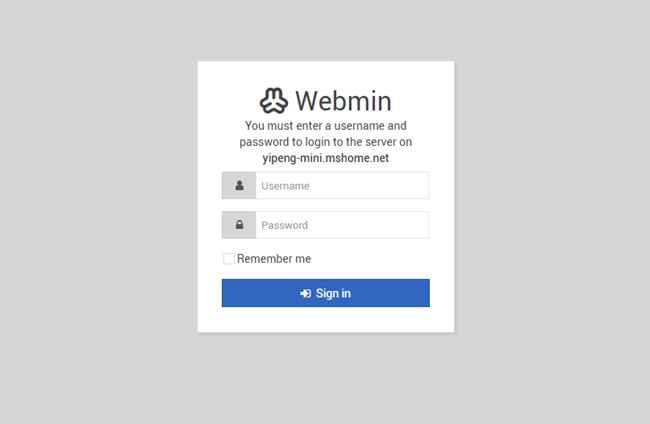
Task: Click empty white space below Sign in button
Action: coord(325,320)
